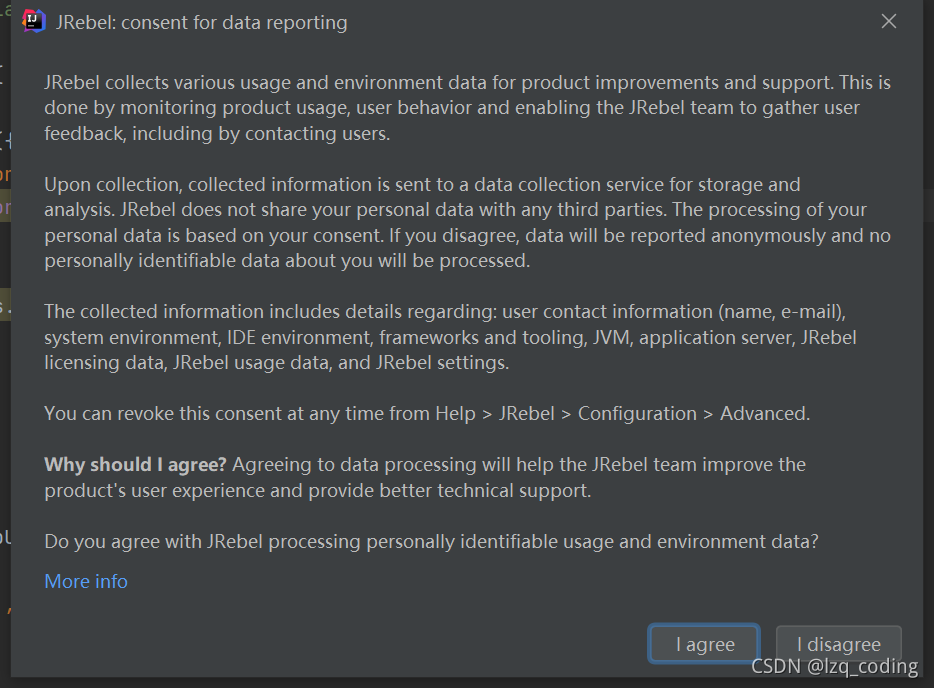Screen dimensions: 934x688
Task: Click the dialog title 'JRebel: consent for data reporting'
Action: (201, 22)
